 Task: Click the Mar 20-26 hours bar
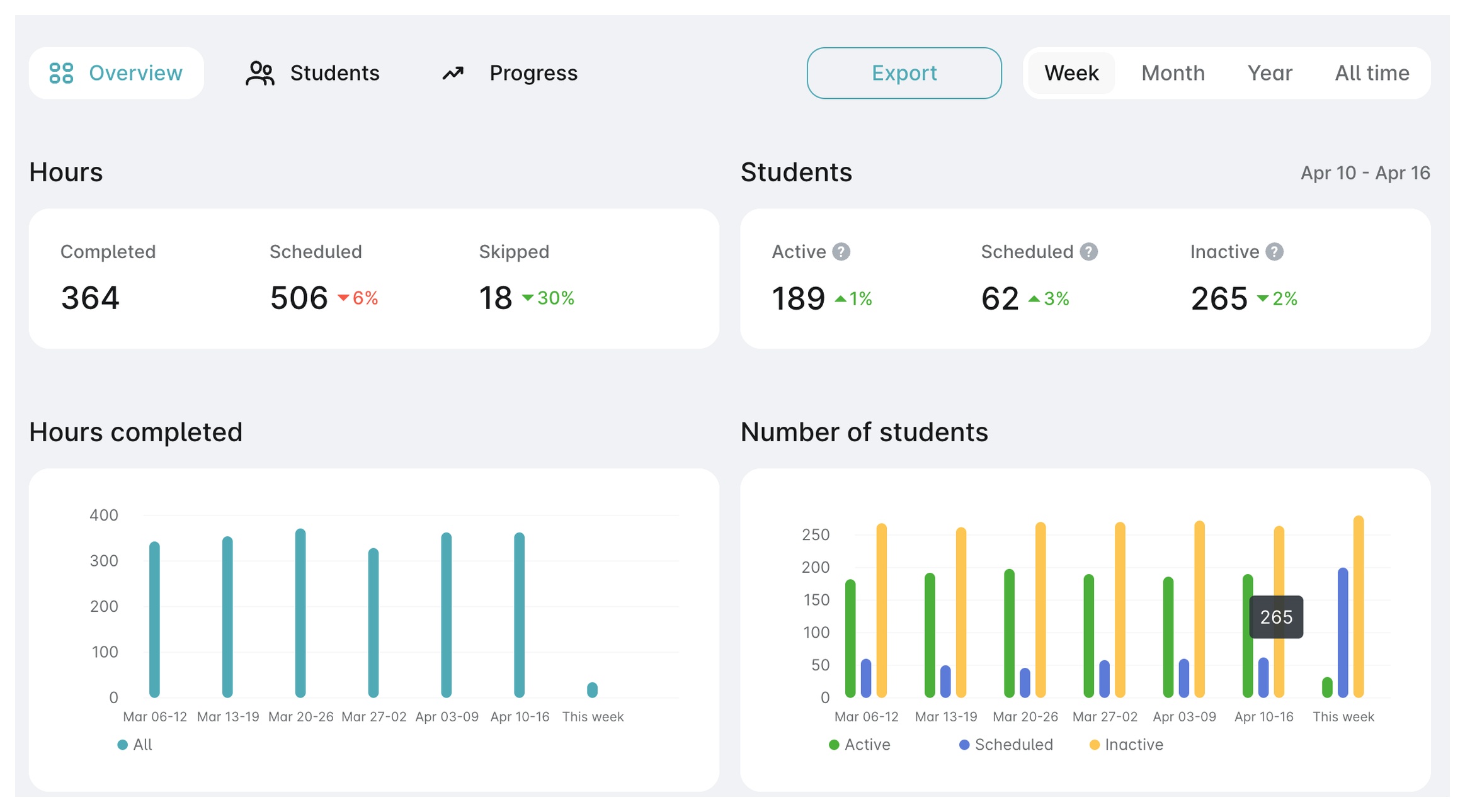(300, 613)
